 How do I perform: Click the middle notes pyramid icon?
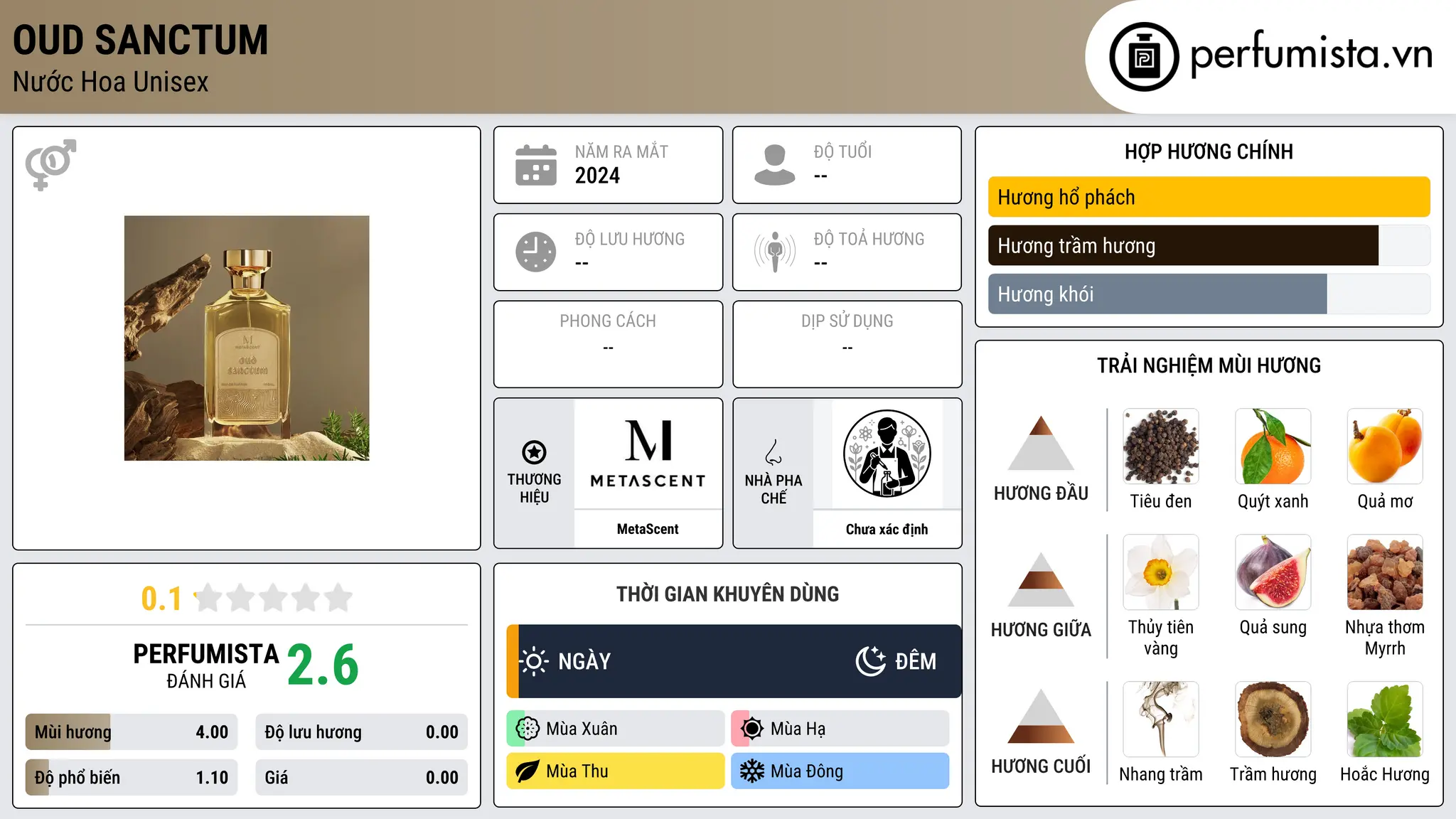point(1041,579)
